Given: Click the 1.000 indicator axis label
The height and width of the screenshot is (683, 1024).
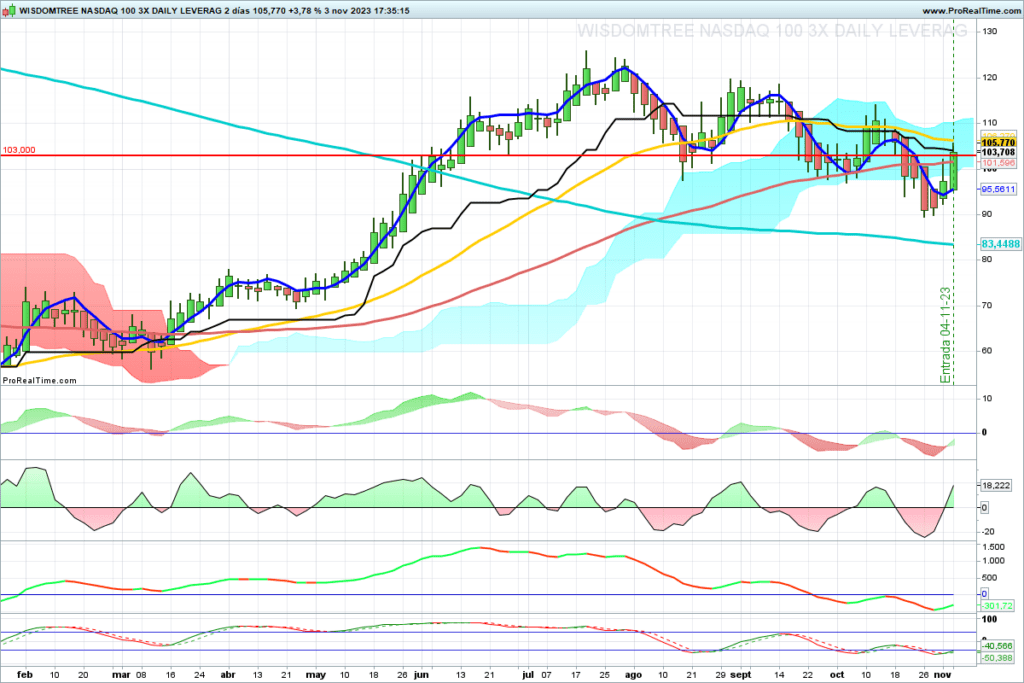Looking at the screenshot, I should click(x=993, y=561).
